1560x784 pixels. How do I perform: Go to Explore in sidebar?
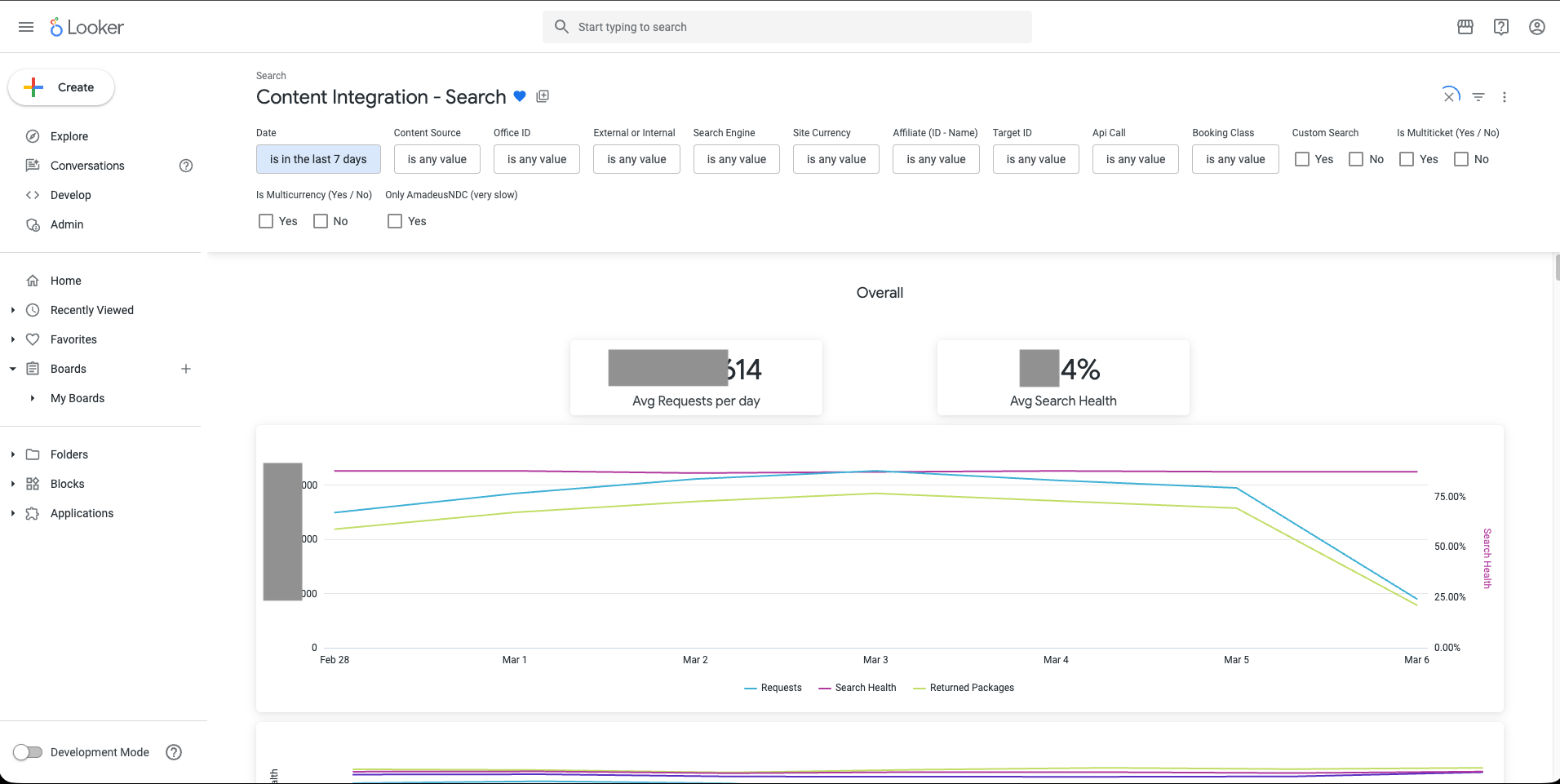coord(69,136)
